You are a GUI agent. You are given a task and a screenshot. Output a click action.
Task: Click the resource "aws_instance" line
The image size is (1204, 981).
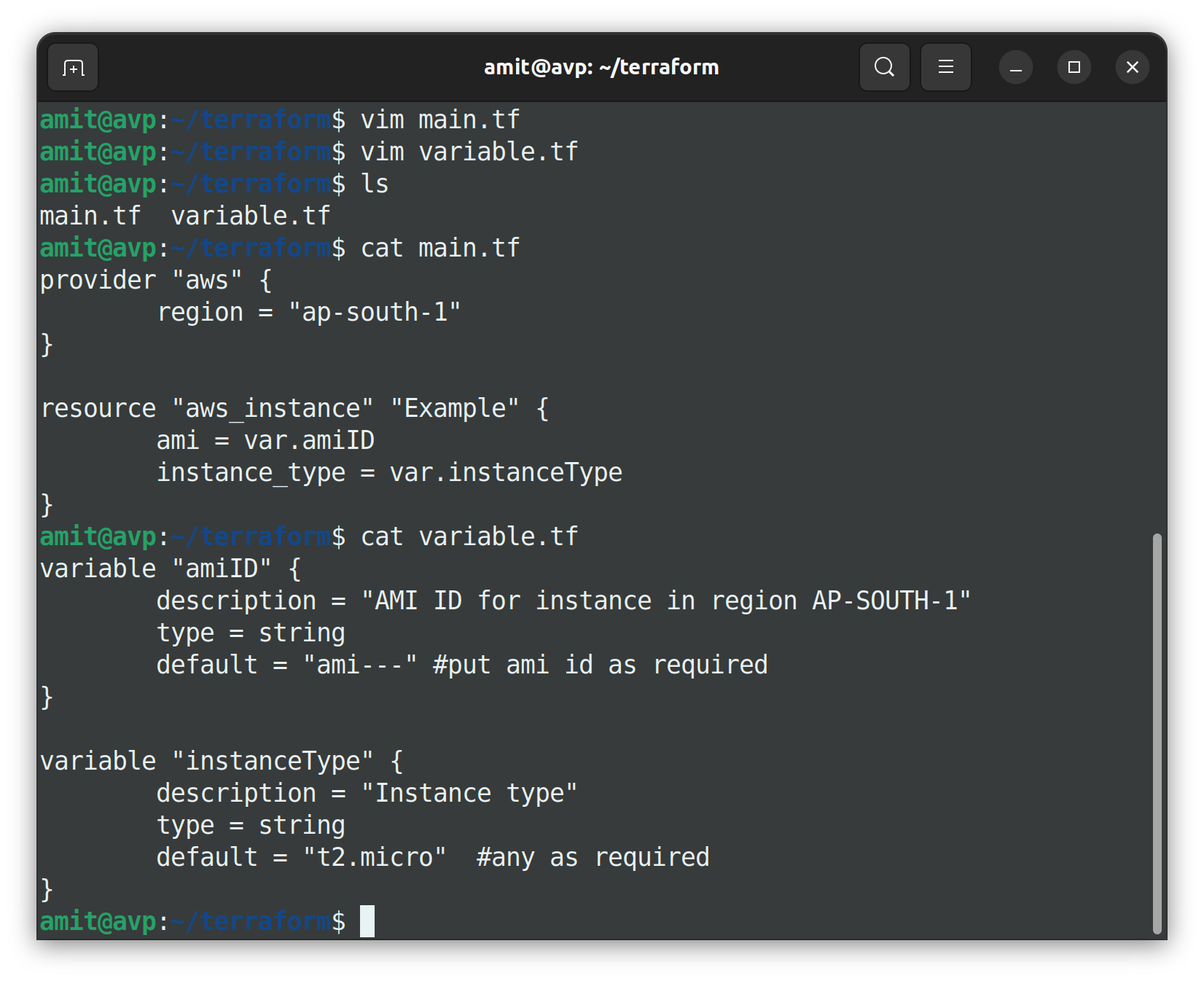click(294, 408)
